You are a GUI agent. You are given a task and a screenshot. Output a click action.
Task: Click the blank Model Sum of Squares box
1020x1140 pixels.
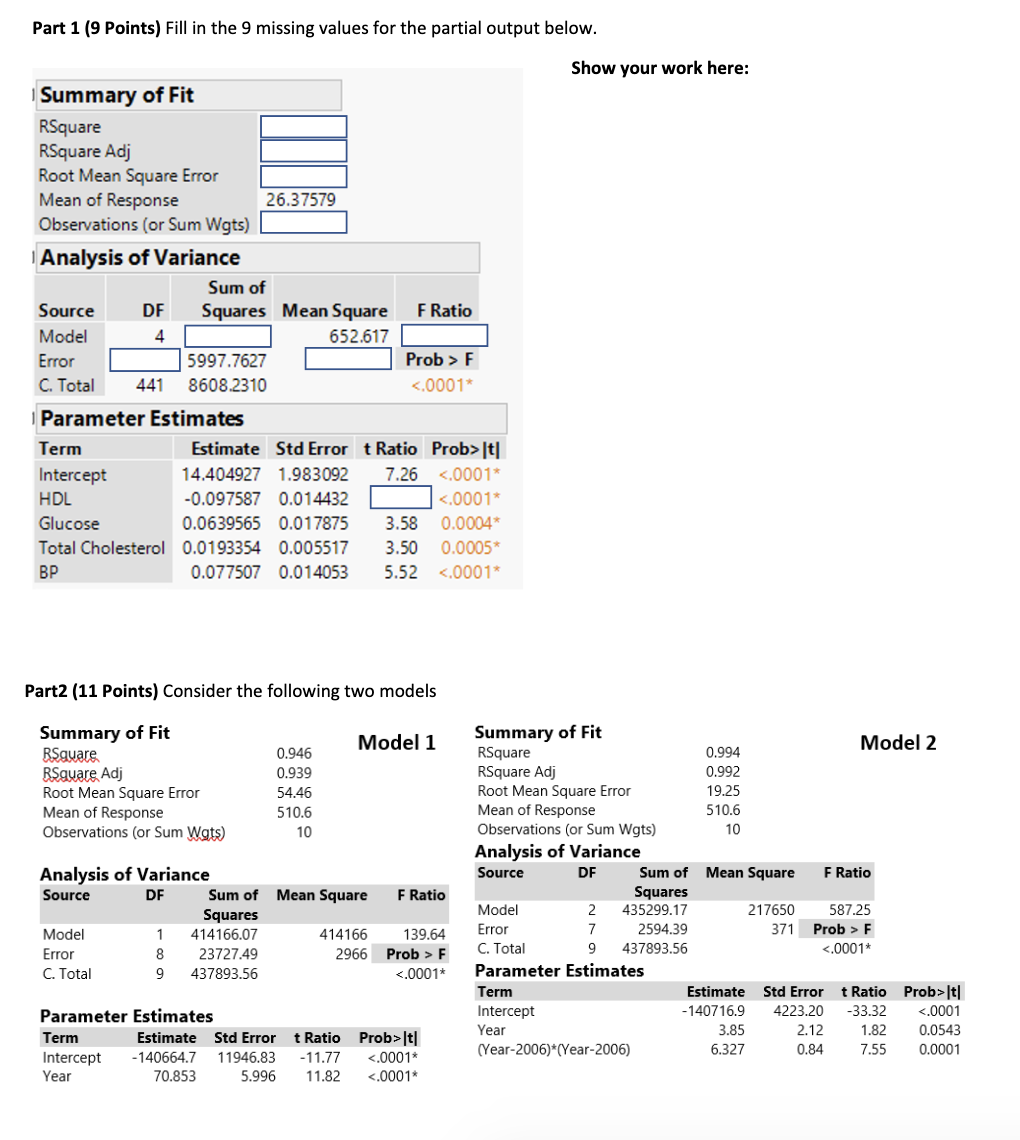point(228,337)
